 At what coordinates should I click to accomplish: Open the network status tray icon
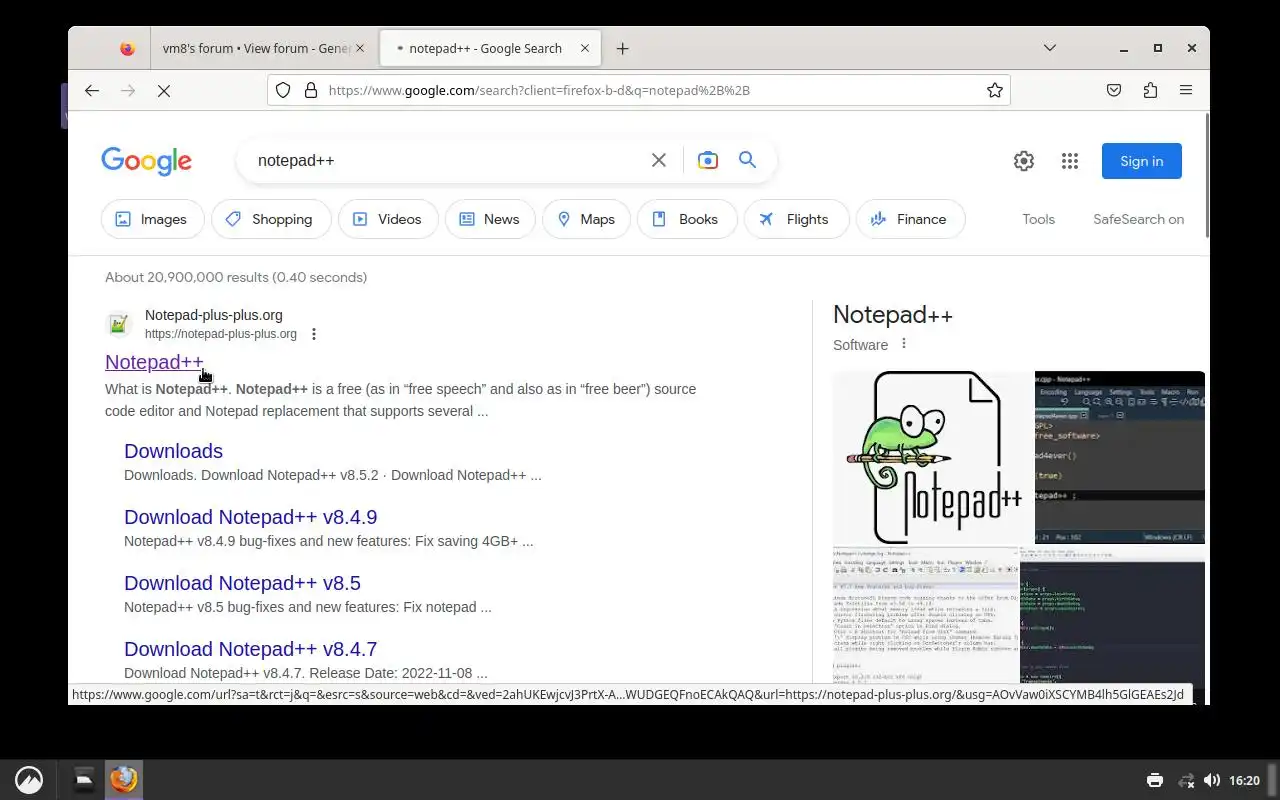click(1186, 780)
